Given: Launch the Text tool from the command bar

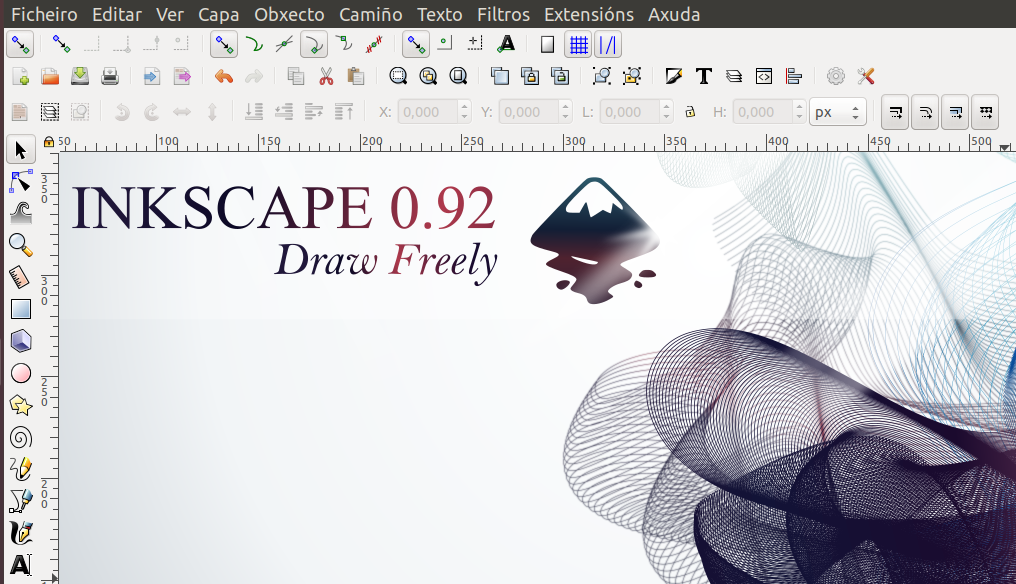Looking at the screenshot, I should coord(701,76).
